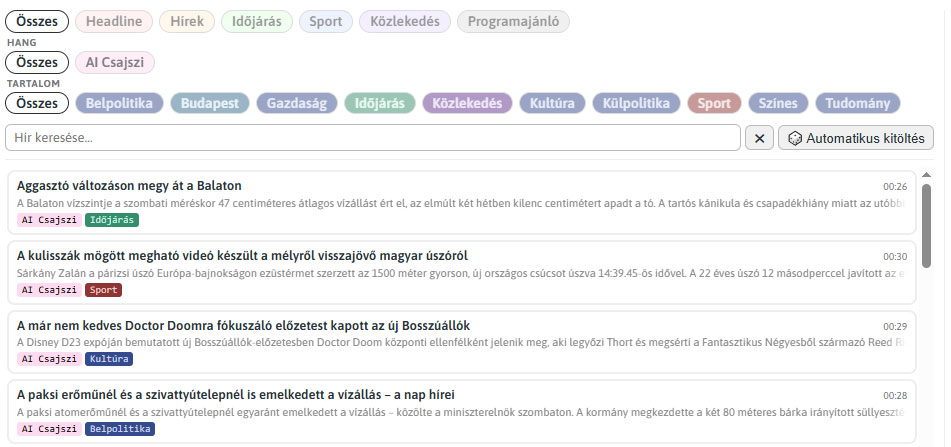Click the red Sport tag on swimmer article

104,290
